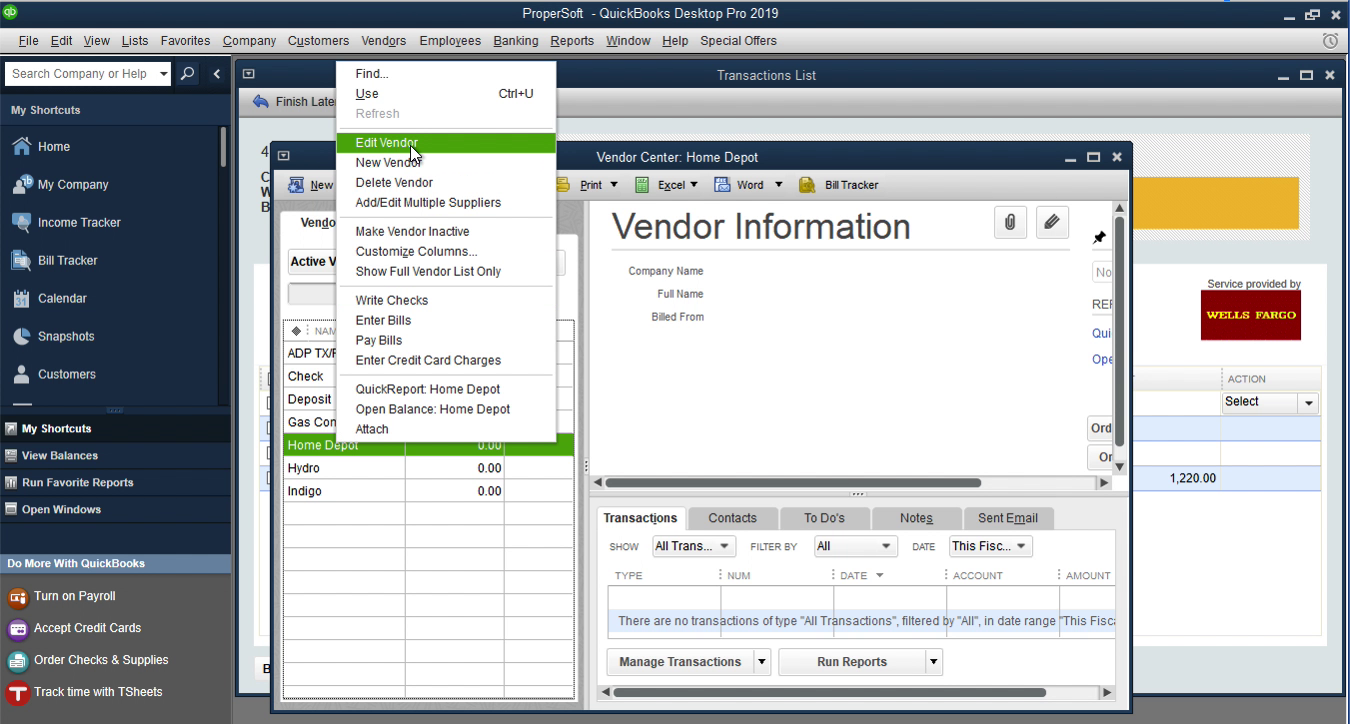Open Calendar shortcut
The height and width of the screenshot is (724, 1350).
(48, 298)
